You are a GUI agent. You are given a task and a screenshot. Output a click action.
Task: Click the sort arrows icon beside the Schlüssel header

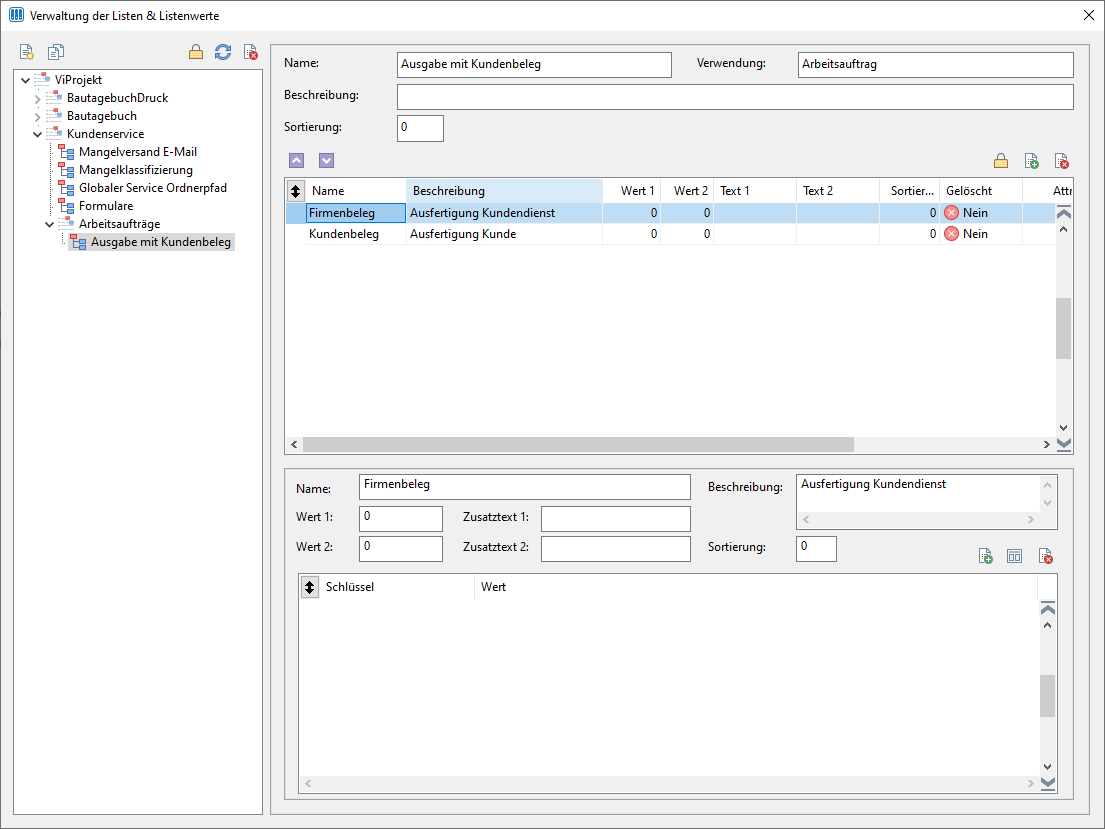click(x=309, y=587)
